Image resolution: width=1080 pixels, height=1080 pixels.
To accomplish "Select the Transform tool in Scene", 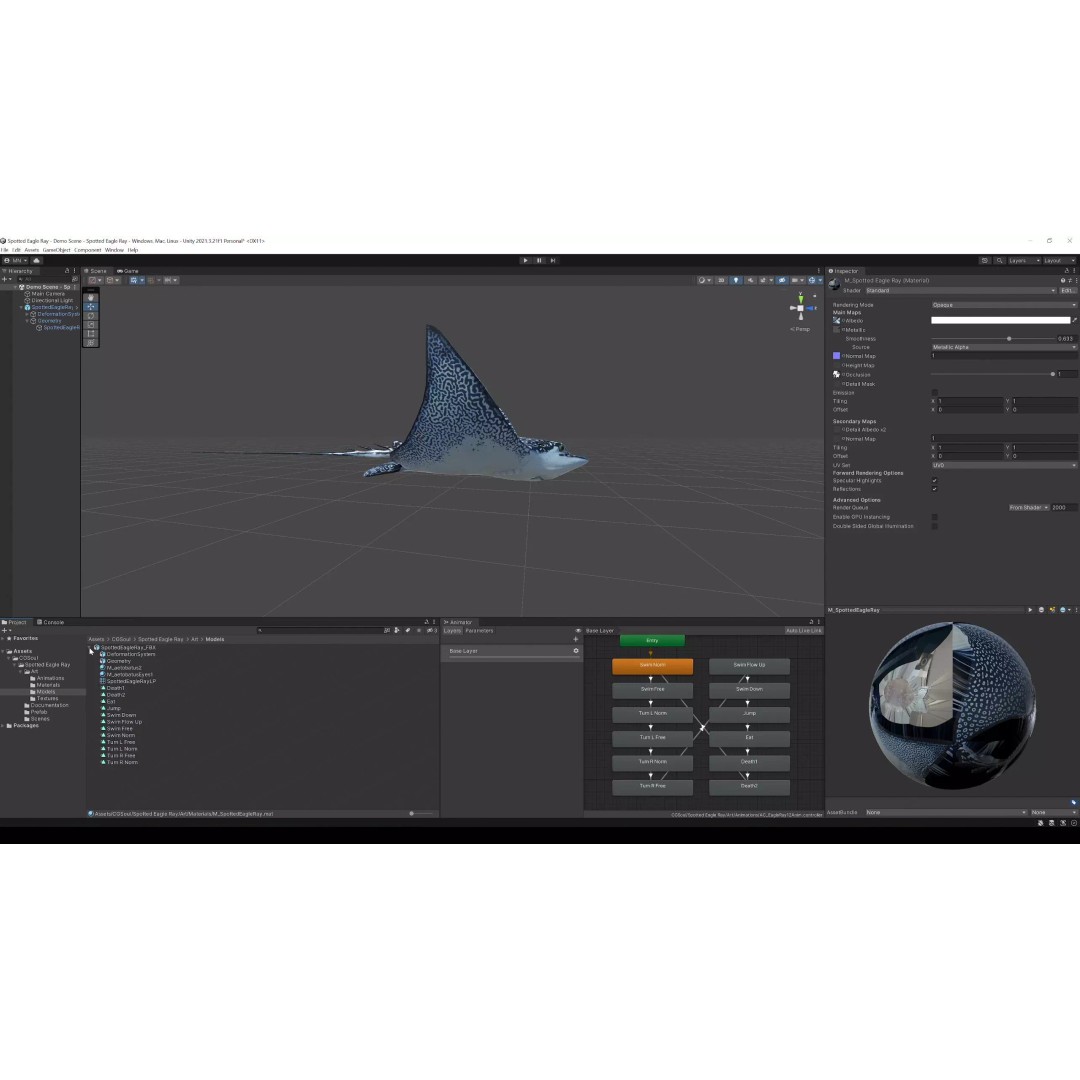I will click(91, 342).
